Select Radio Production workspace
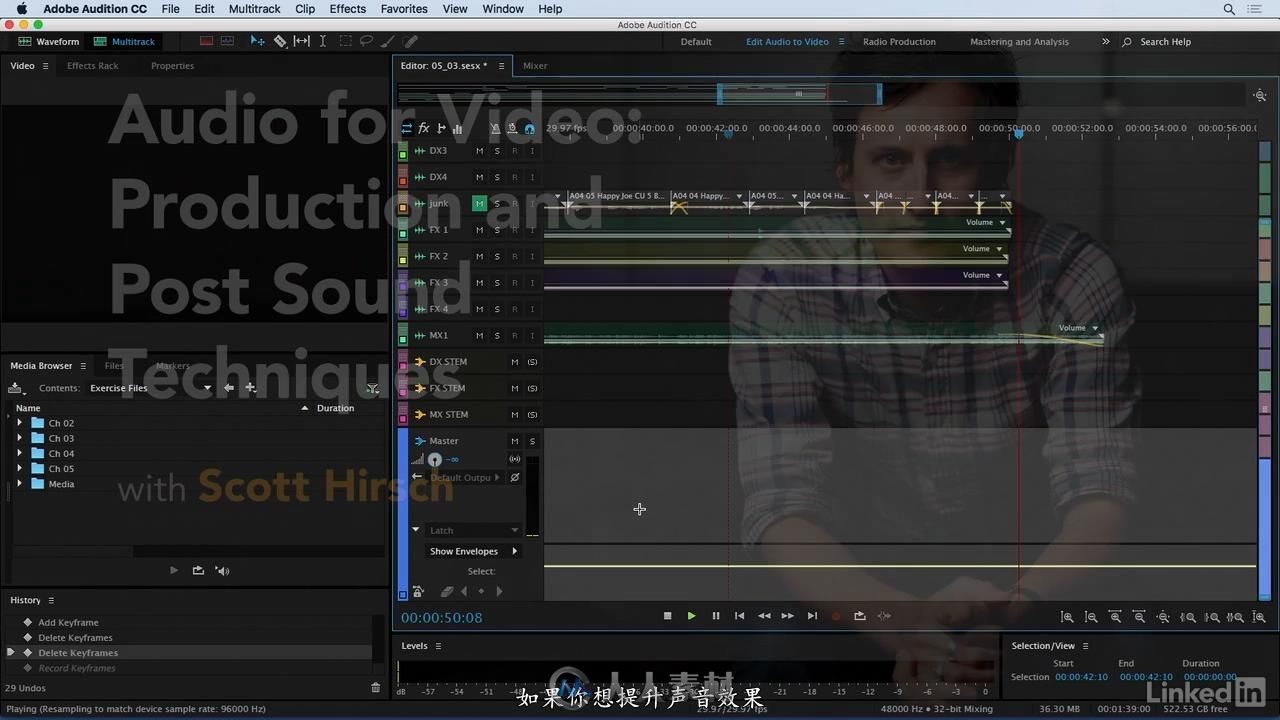 point(899,42)
